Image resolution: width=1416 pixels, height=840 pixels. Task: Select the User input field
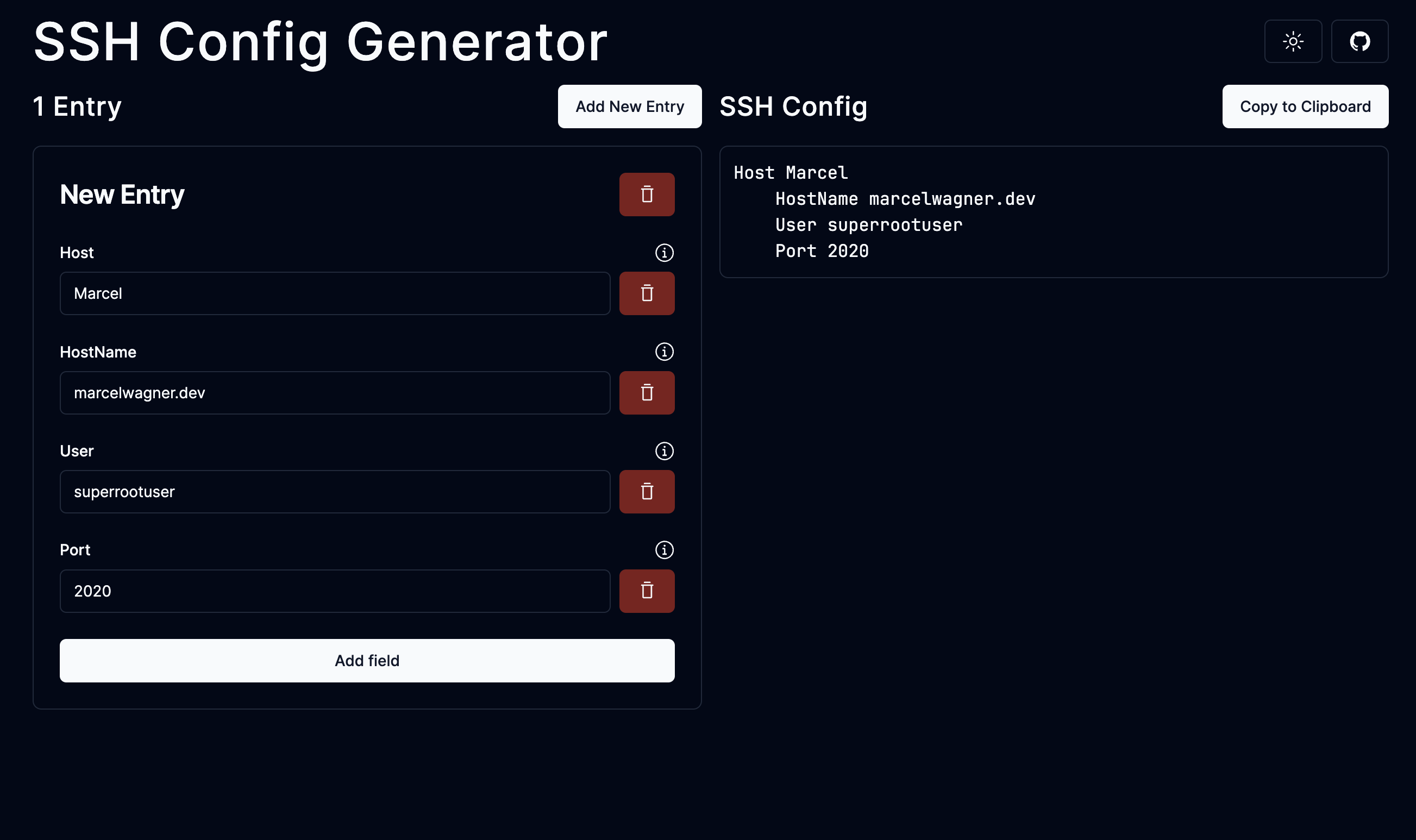335,491
